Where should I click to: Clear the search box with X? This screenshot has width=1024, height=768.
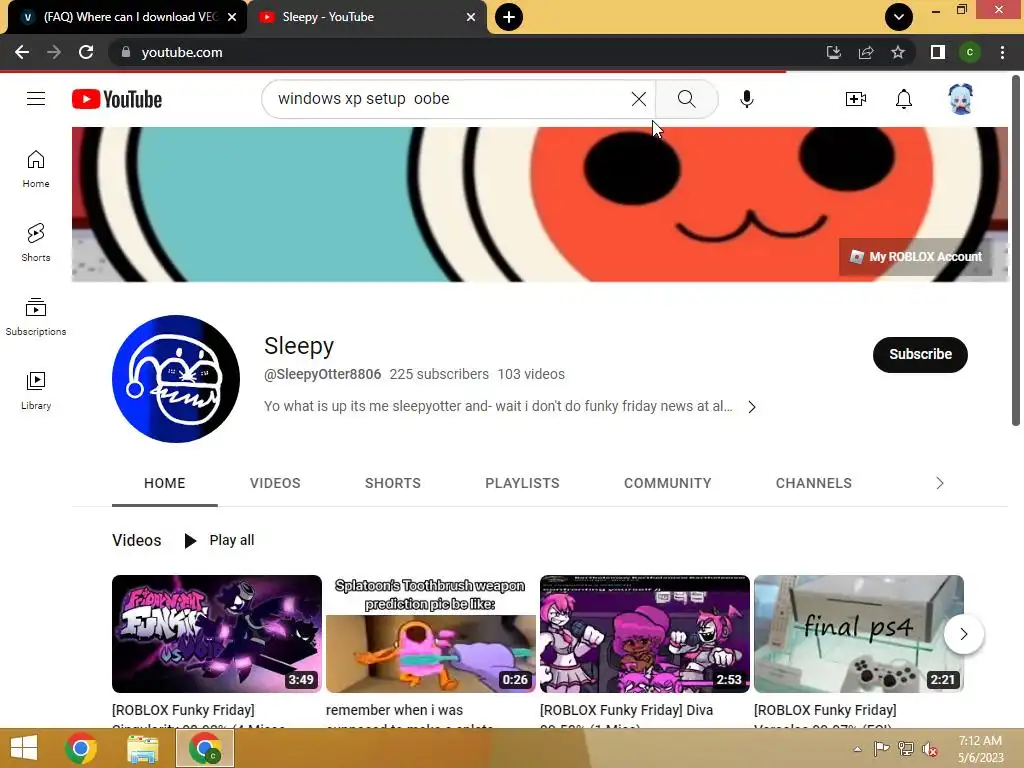[x=639, y=99]
